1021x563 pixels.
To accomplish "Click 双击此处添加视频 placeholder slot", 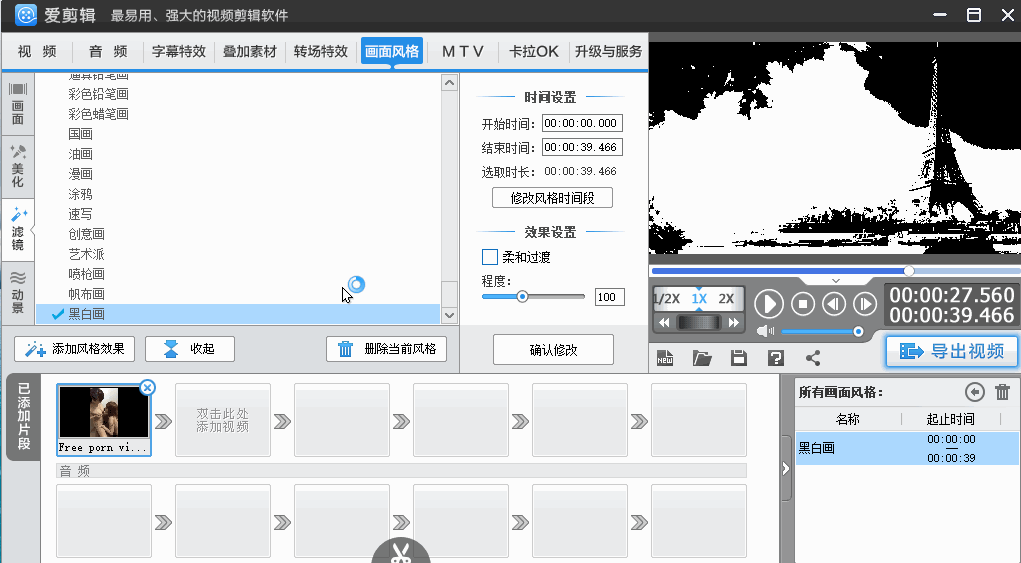I will [223, 420].
